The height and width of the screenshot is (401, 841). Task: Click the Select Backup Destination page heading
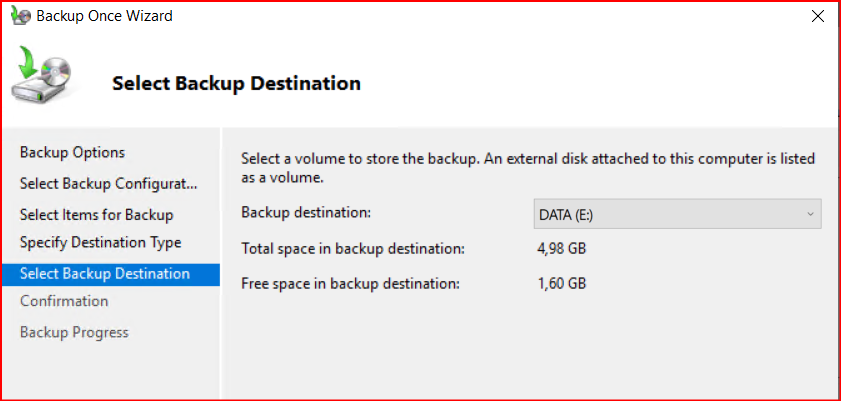pyautogui.click(x=236, y=83)
